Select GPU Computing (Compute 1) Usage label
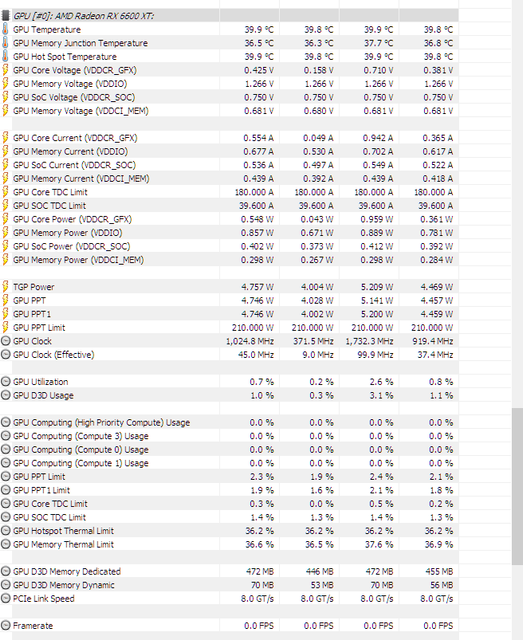The image size is (523, 640). [81, 463]
